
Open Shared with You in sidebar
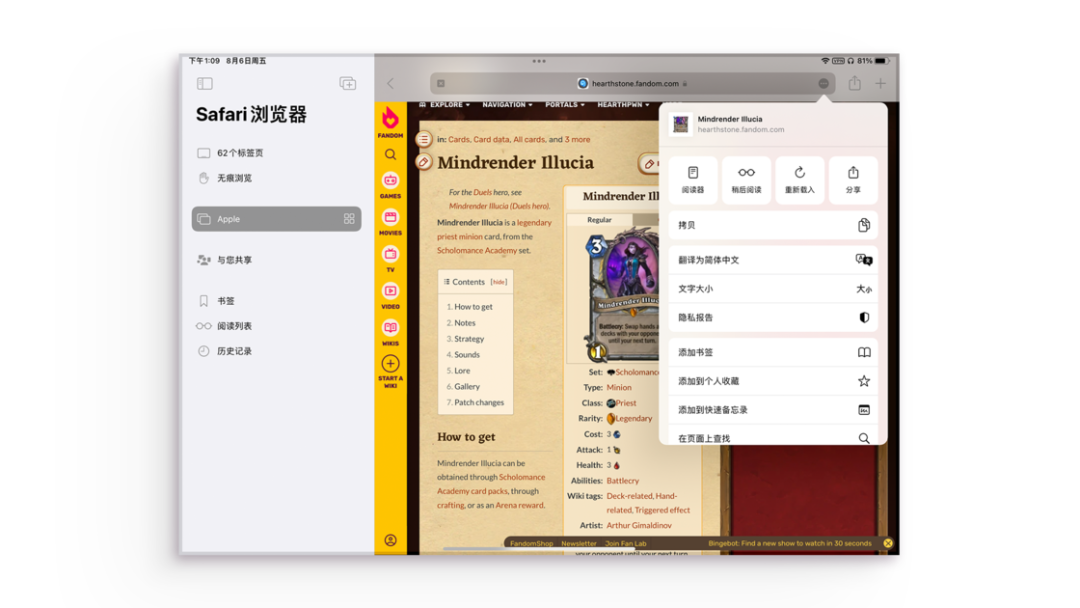click(x=276, y=260)
